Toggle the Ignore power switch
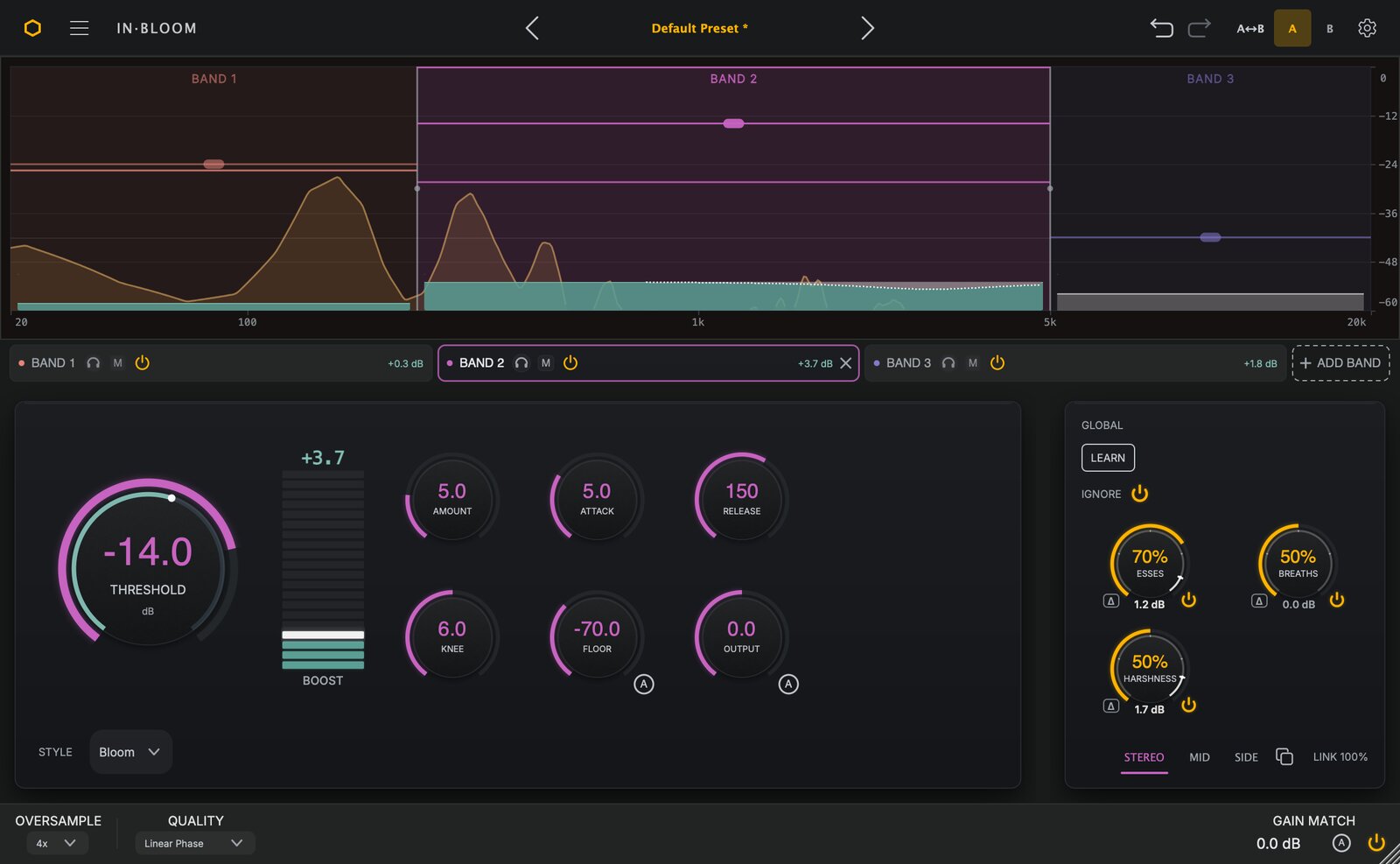This screenshot has width=1400, height=864. (x=1139, y=494)
